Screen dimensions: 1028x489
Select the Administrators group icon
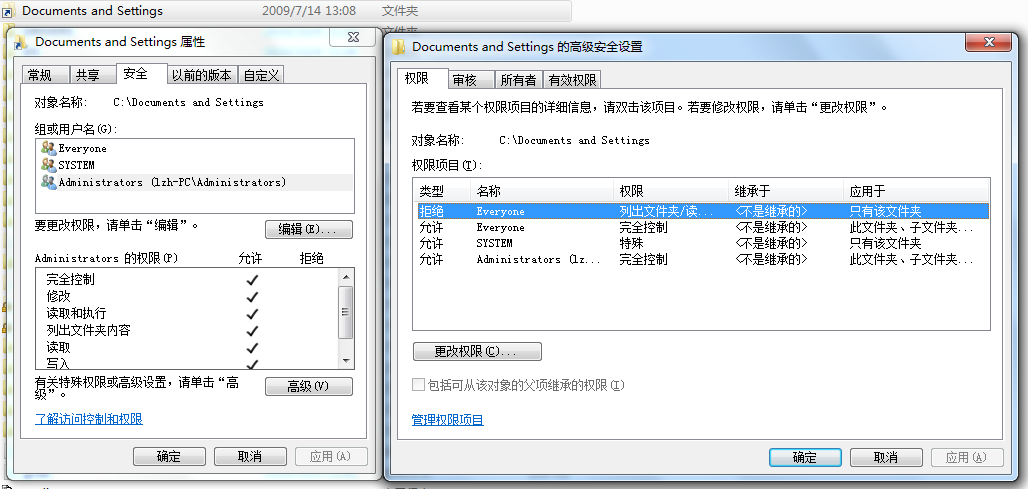pyautogui.click(x=48, y=182)
